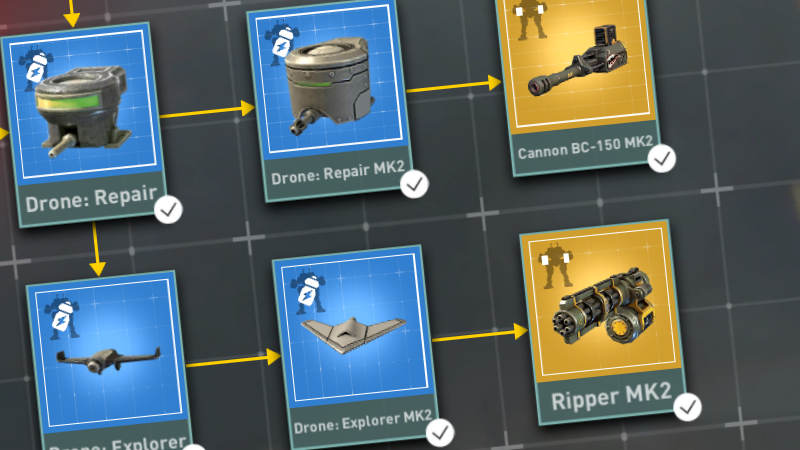
Task: Click the checkmark on Ripper MK2
Action: point(687,407)
